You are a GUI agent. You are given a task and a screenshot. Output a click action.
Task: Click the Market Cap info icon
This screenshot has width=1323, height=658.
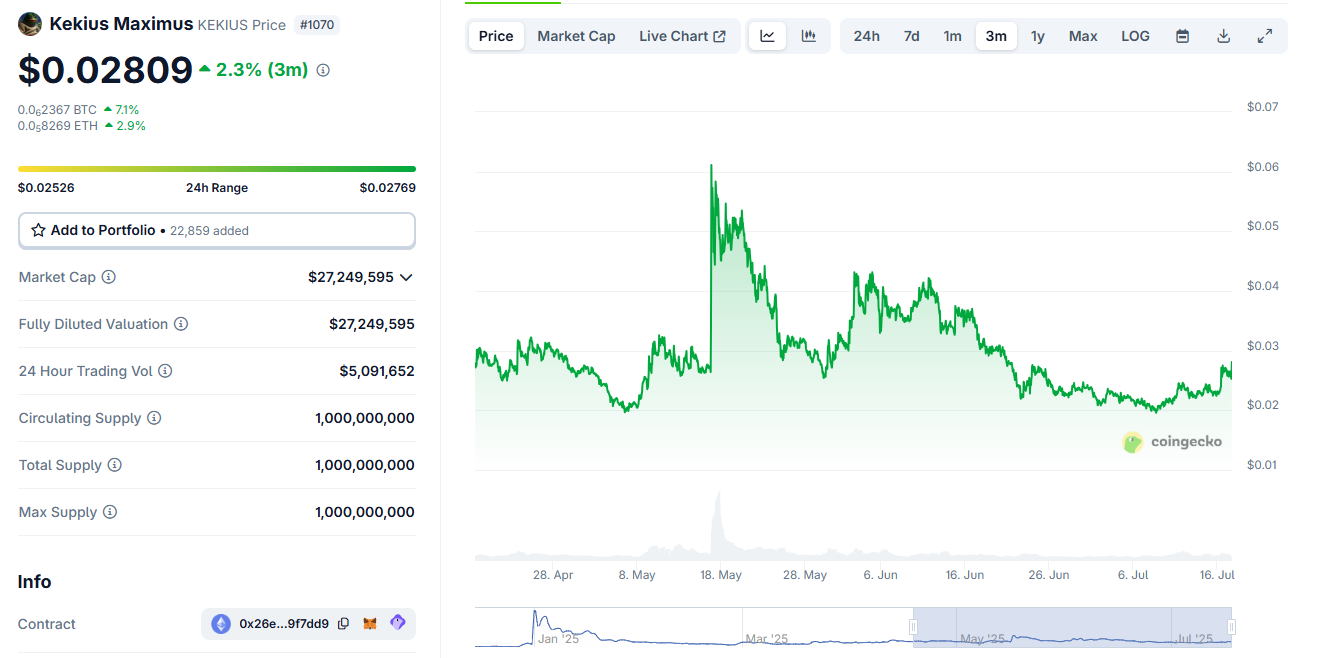[x=109, y=277]
